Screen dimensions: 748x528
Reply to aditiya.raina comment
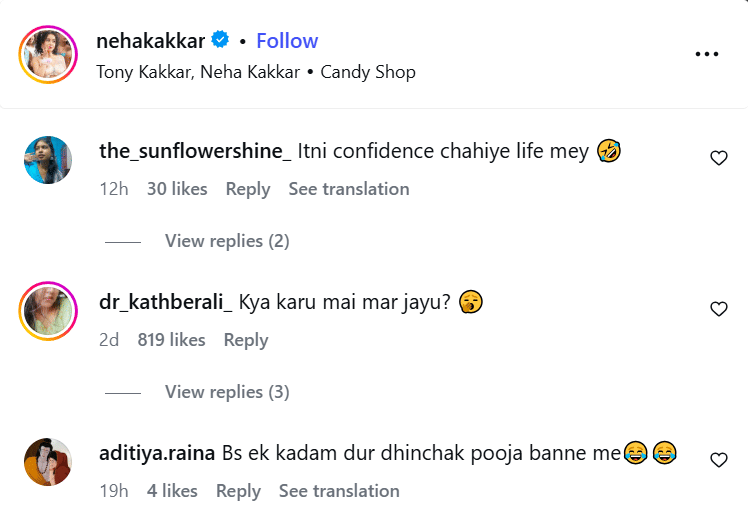pyautogui.click(x=238, y=491)
